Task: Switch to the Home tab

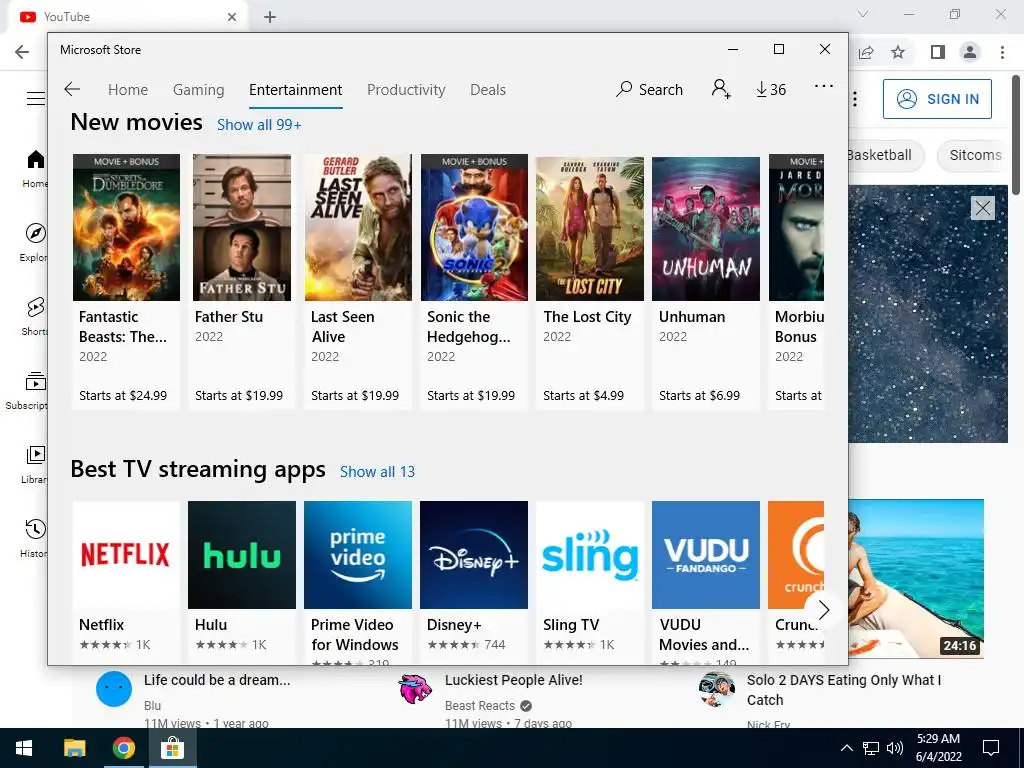Action: (128, 89)
